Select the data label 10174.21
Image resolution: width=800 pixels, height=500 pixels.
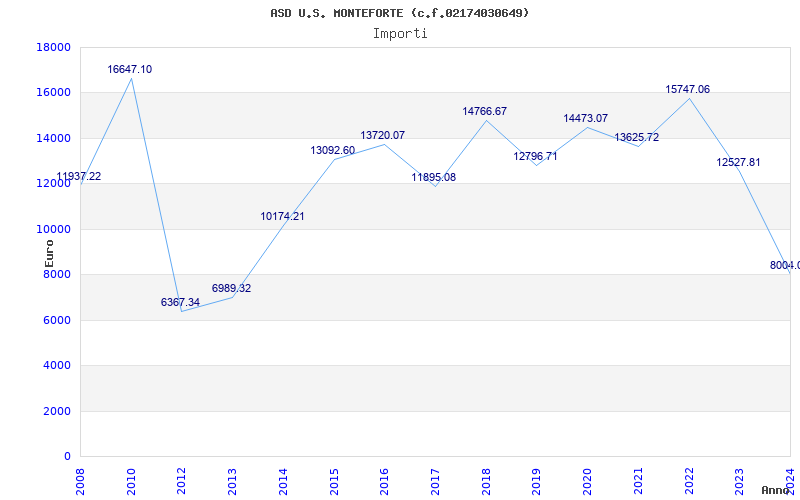coord(282,216)
